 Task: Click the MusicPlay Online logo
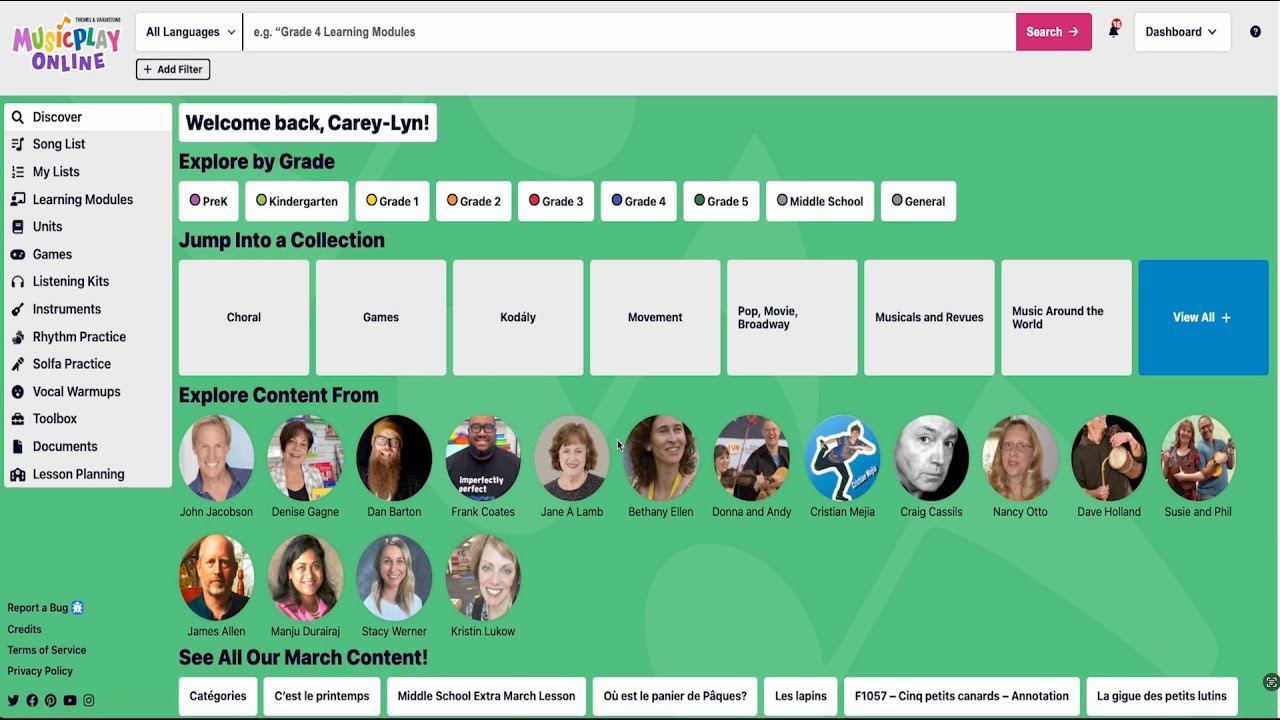[66, 44]
